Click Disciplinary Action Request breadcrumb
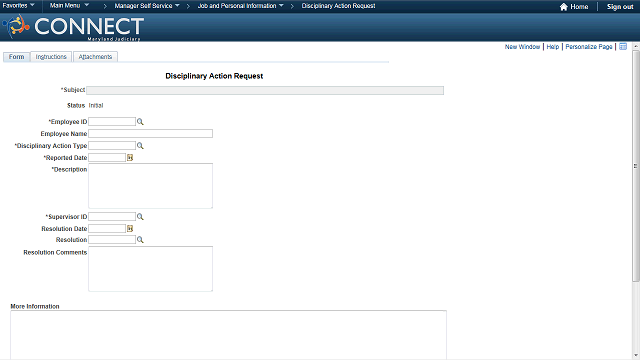Image resolution: width=640 pixels, height=360 pixels. click(338, 6)
